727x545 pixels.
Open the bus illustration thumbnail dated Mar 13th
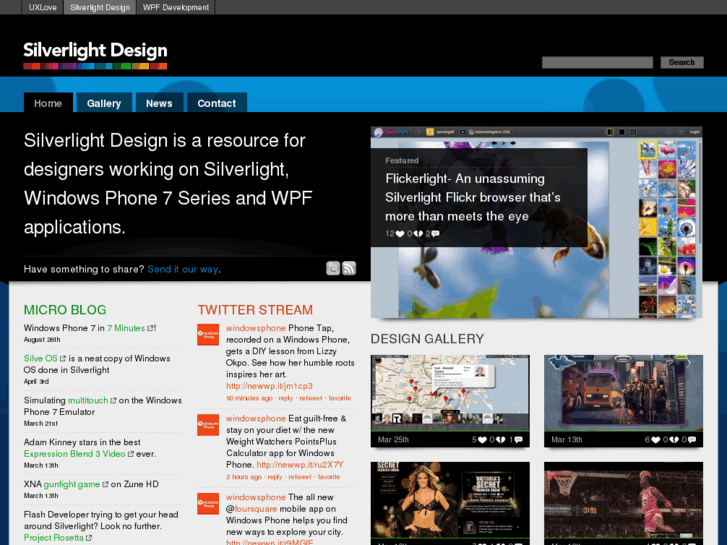coord(623,393)
